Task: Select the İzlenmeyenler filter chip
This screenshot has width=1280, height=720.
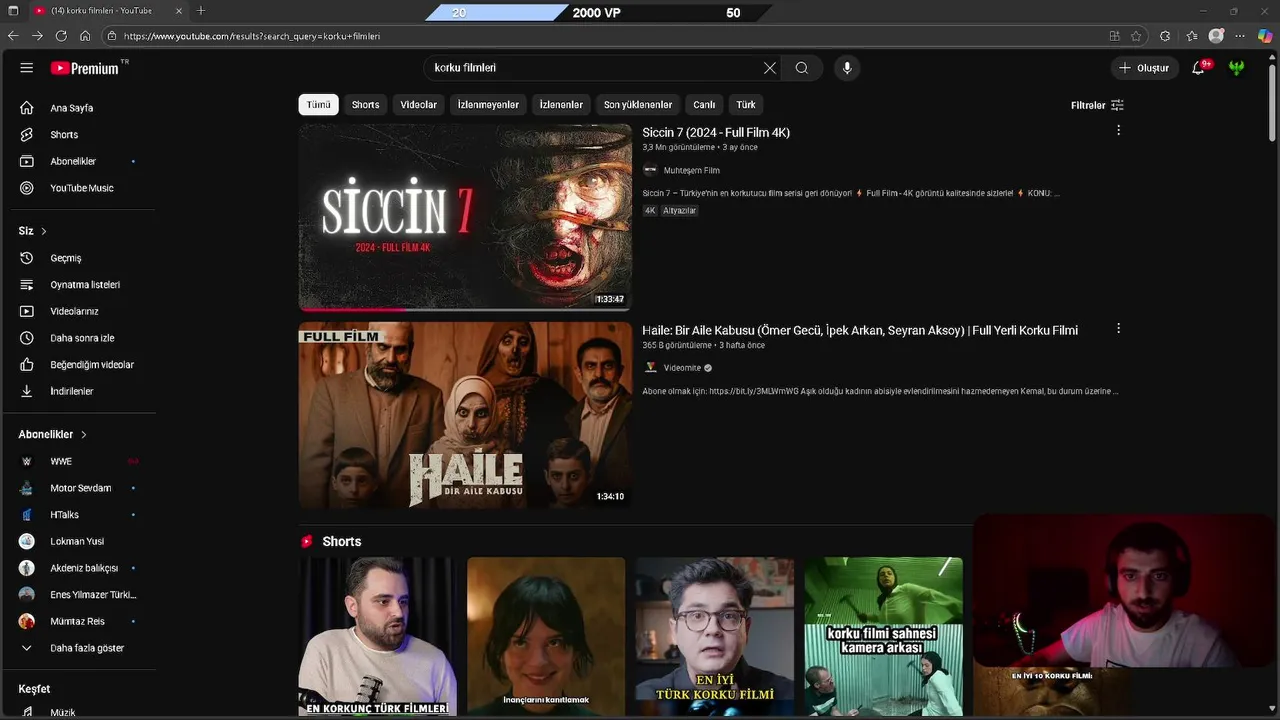Action: point(488,105)
